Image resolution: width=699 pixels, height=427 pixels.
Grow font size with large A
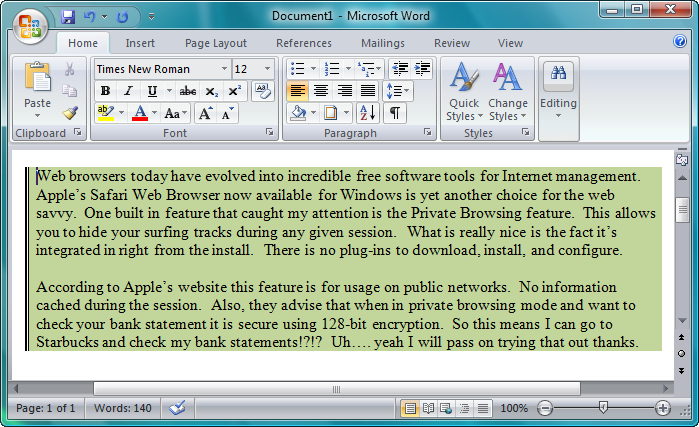[206, 113]
